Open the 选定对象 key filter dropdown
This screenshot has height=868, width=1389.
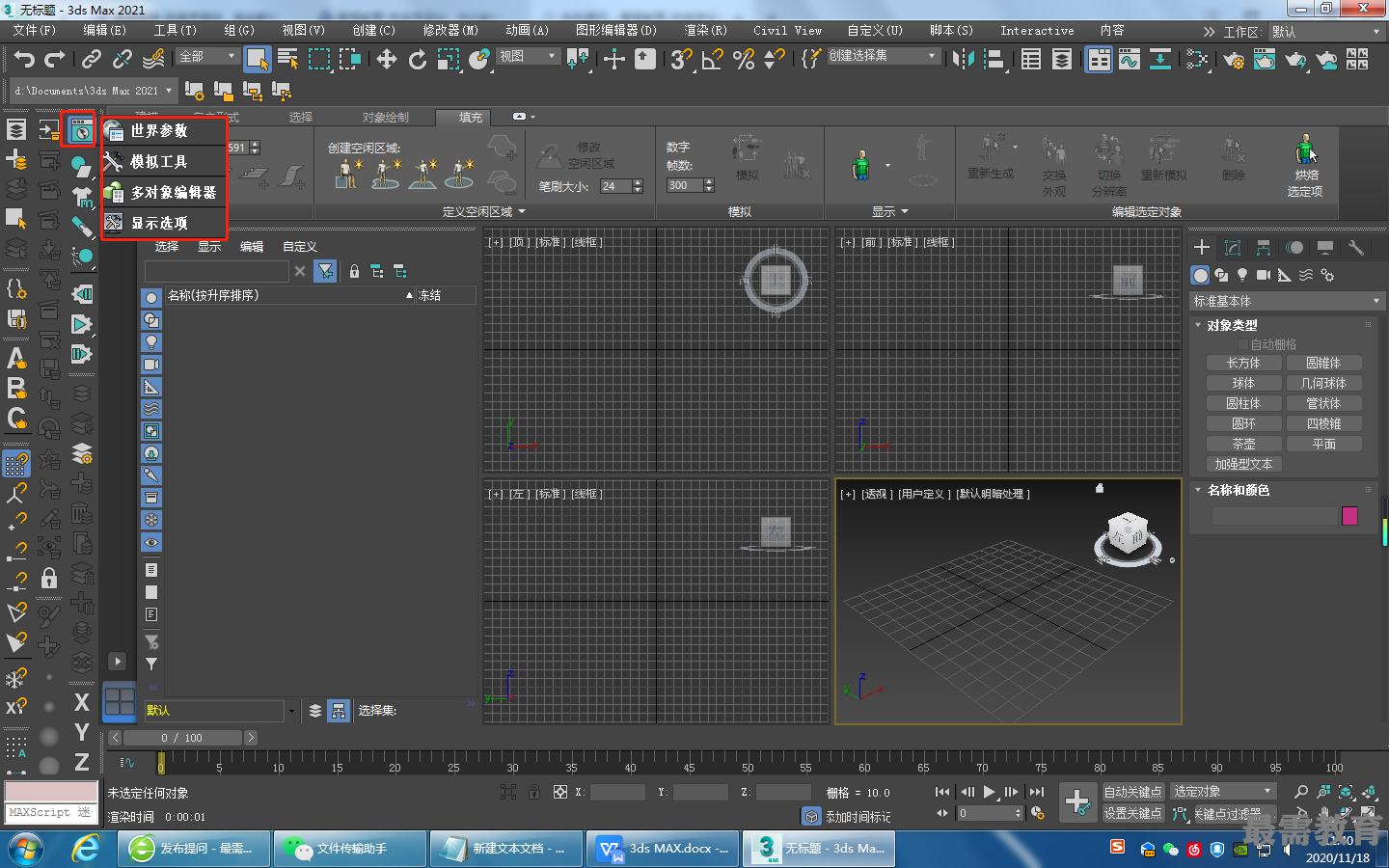pyautogui.click(x=1223, y=792)
